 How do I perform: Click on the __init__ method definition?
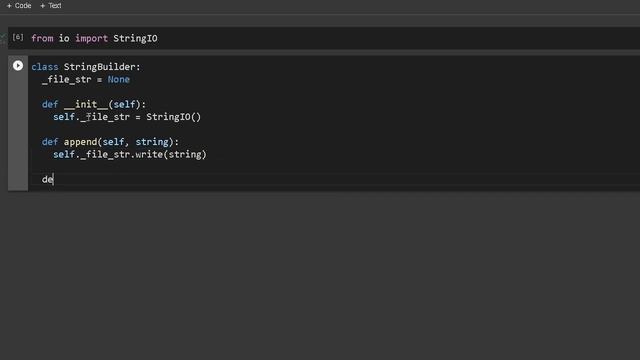click(93, 104)
